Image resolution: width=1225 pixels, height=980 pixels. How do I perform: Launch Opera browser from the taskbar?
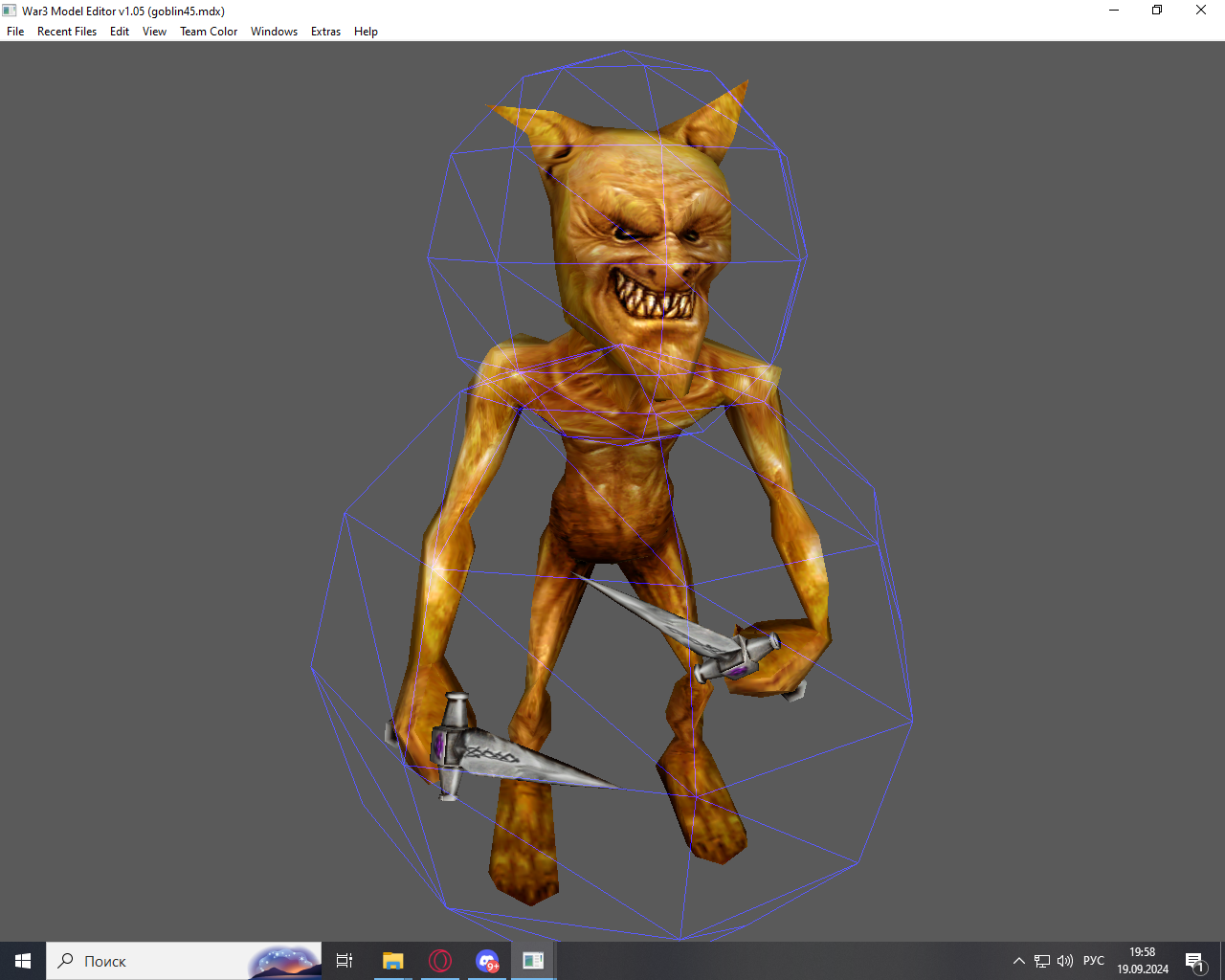pos(440,961)
